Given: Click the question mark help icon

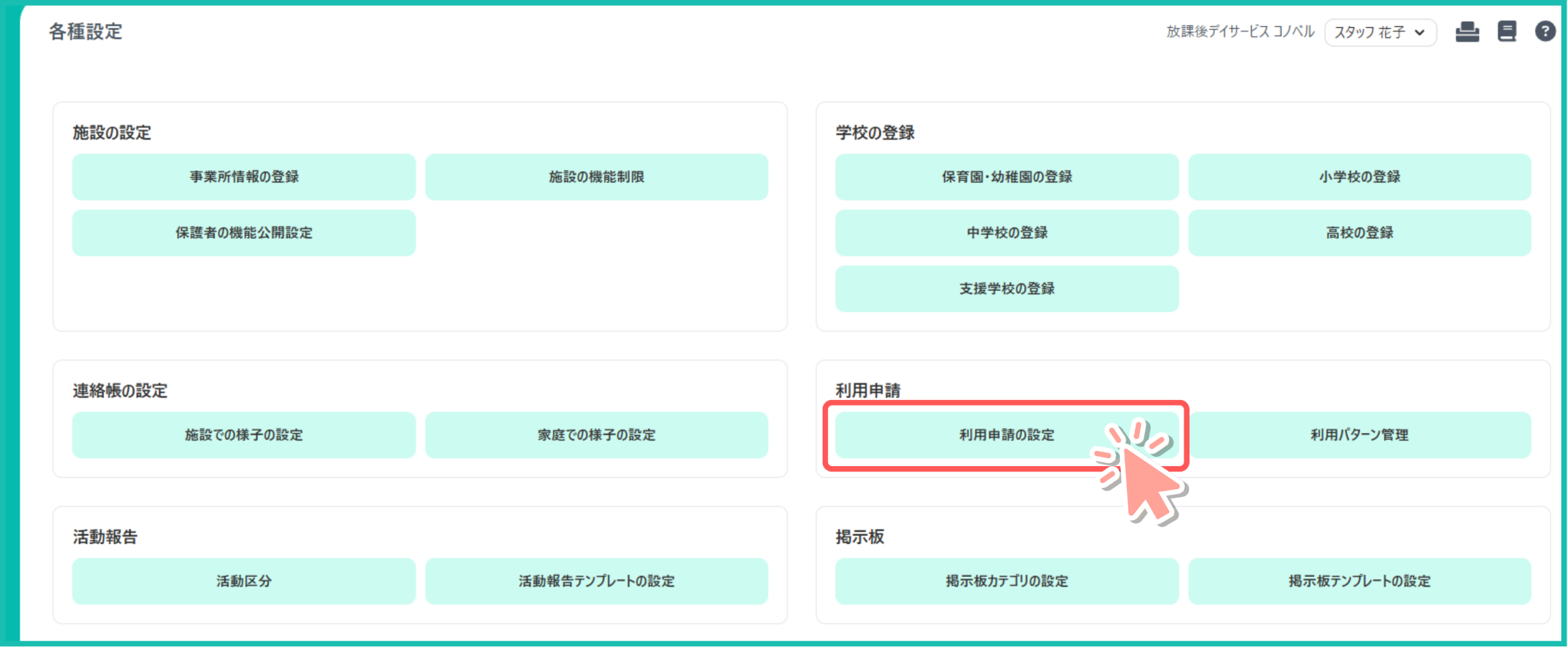Looking at the screenshot, I should [x=1545, y=31].
